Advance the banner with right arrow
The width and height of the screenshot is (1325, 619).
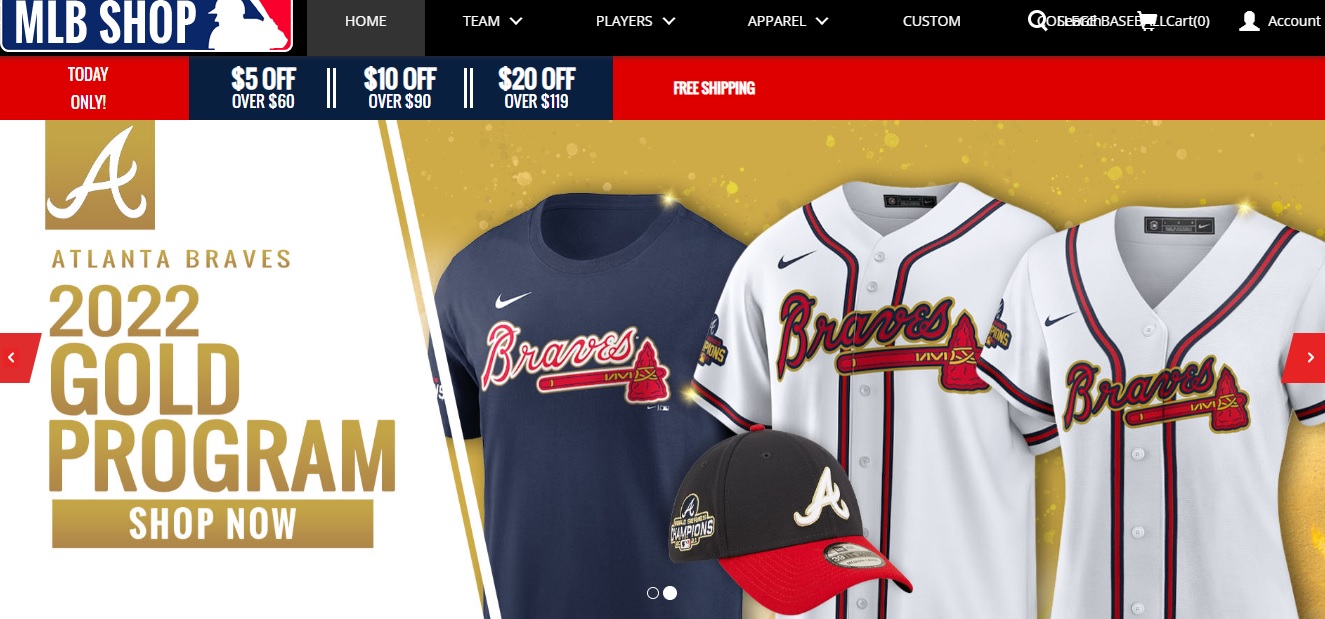pyautogui.click(x=1305, y=357)
